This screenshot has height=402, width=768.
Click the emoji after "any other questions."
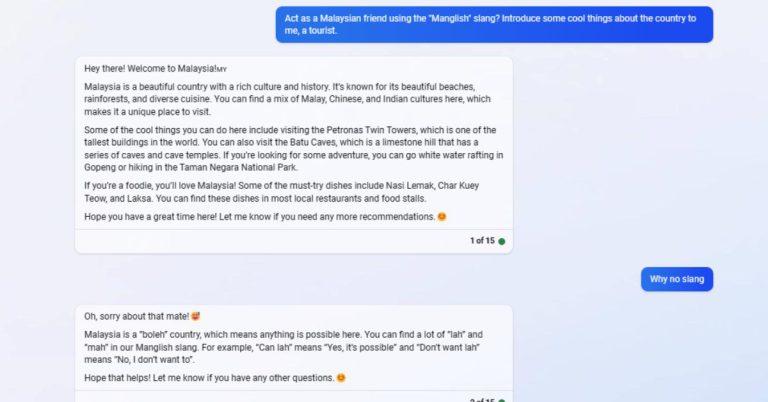pos(341,378)
